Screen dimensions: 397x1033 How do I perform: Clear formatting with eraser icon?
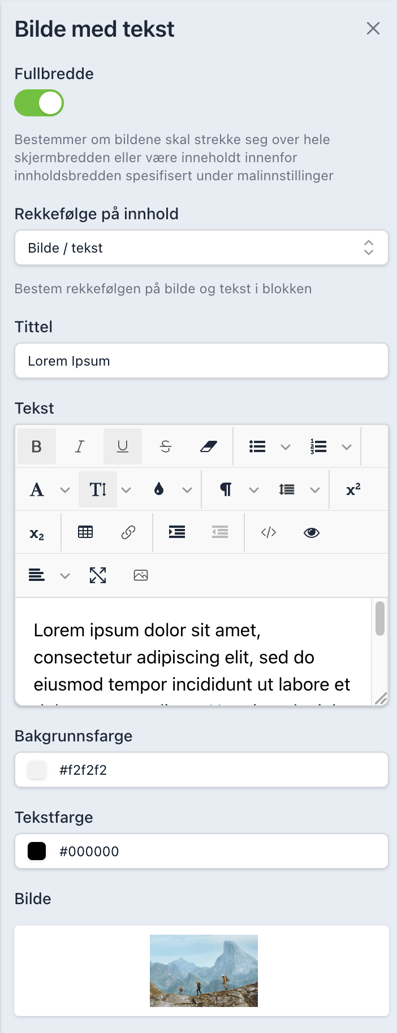209,447
